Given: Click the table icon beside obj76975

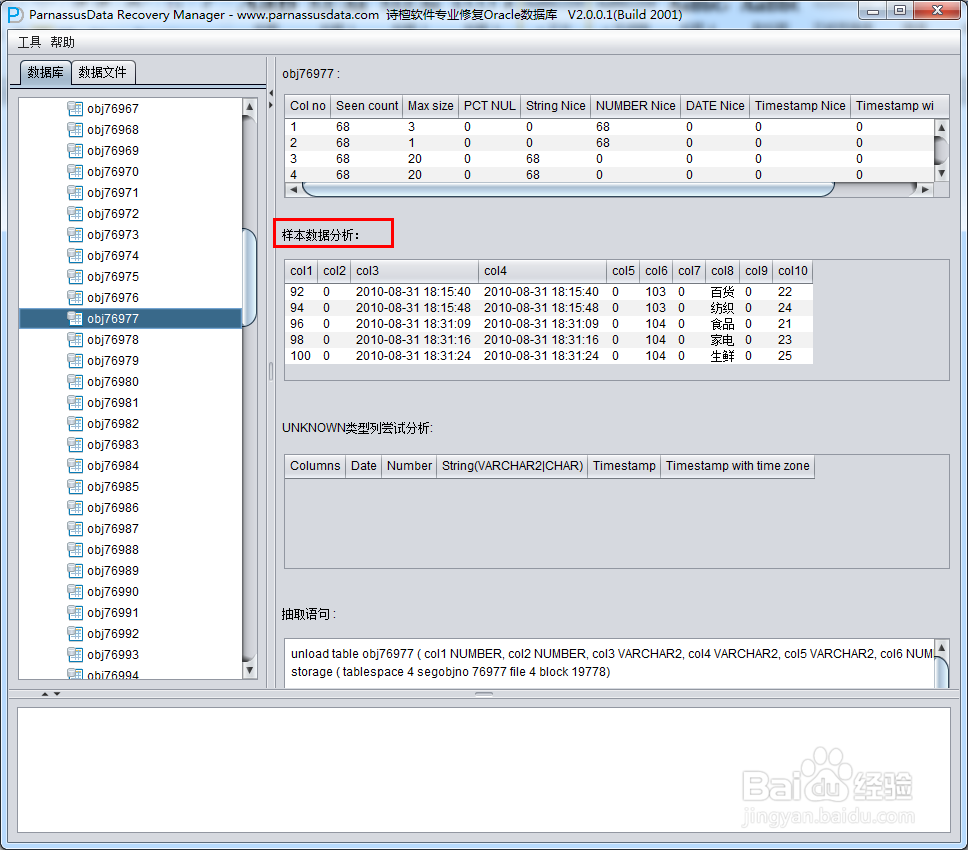Looking at the screenshot, I should click(75, 277).
